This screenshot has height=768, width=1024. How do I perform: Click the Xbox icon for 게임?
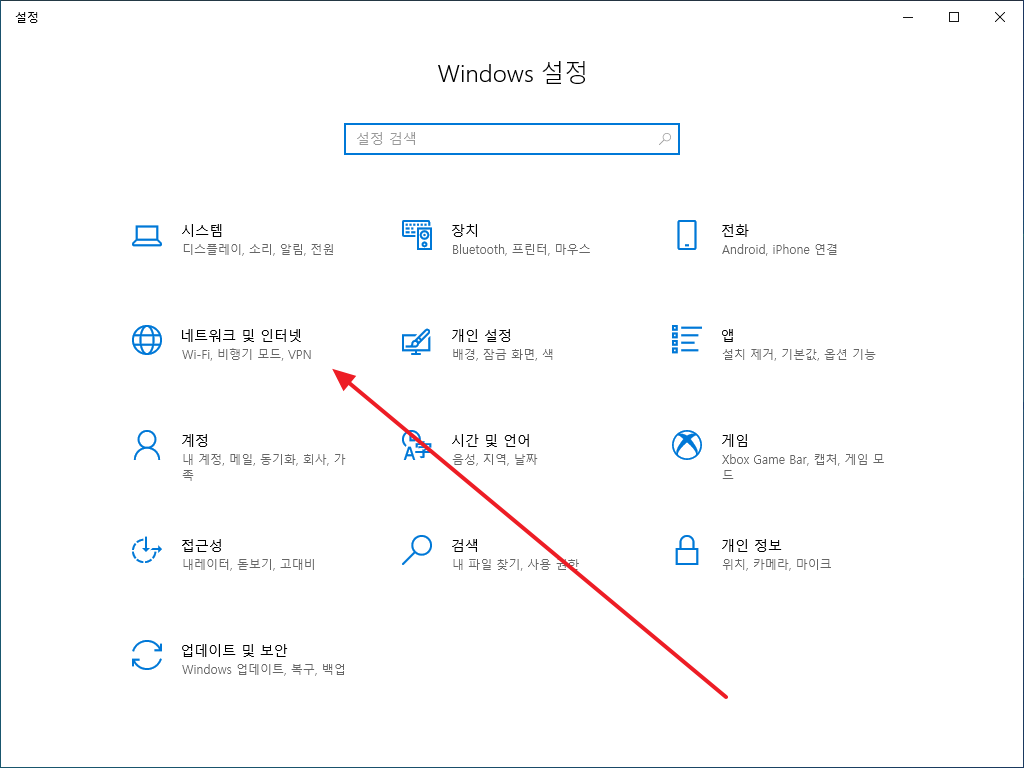[686, 445]
